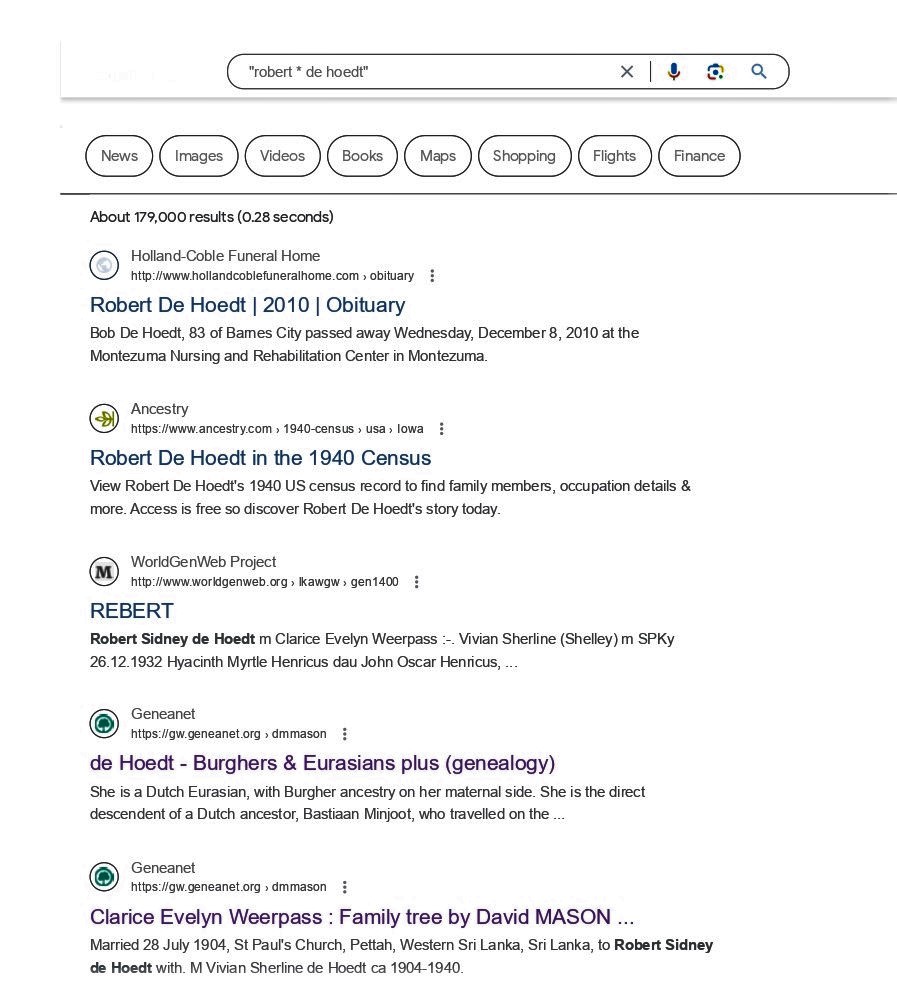Viewport: 897px width, 987px height.
Task: Open more options for WorldGenWeb result
Action: pyautogui.click(x=417, y=582)
